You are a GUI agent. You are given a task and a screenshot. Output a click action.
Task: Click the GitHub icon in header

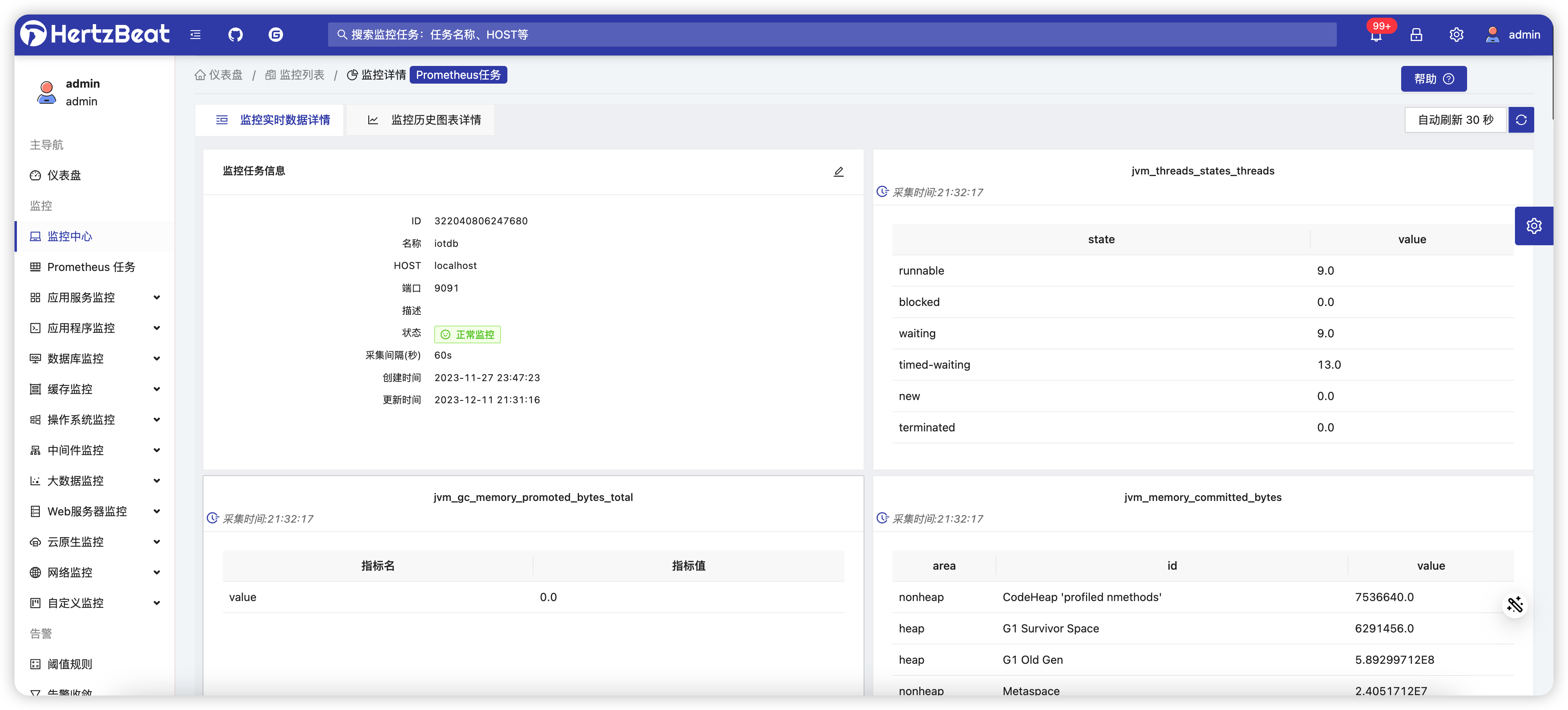point(236,35)
